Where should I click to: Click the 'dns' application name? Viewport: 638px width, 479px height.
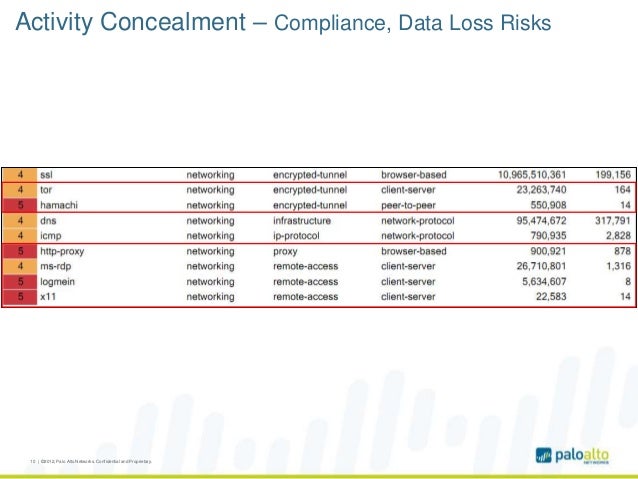pyautogui.click(x=48, y=221)
